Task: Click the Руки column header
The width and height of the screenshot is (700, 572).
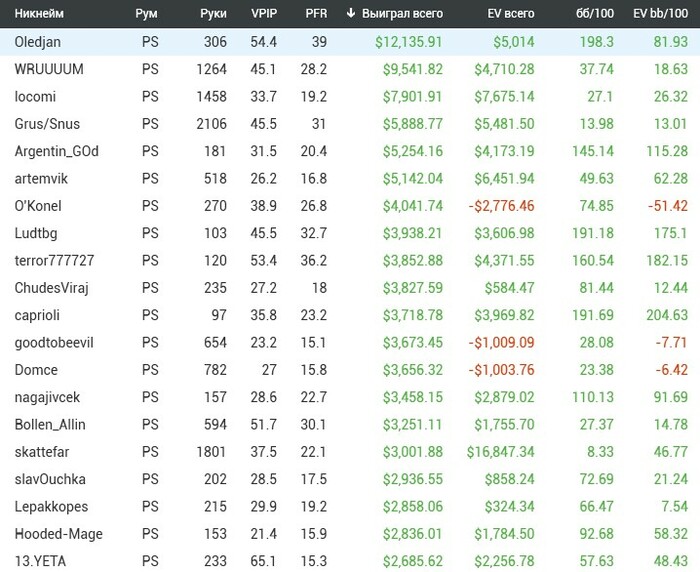Action: coord(213,14)
